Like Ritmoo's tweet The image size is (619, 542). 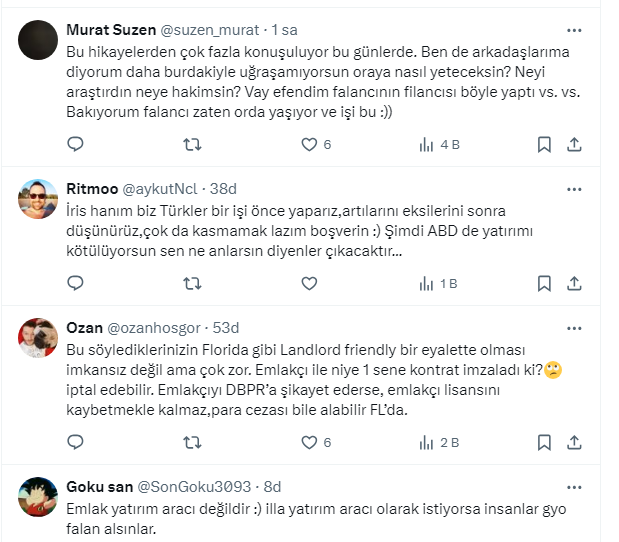[310, 284]
